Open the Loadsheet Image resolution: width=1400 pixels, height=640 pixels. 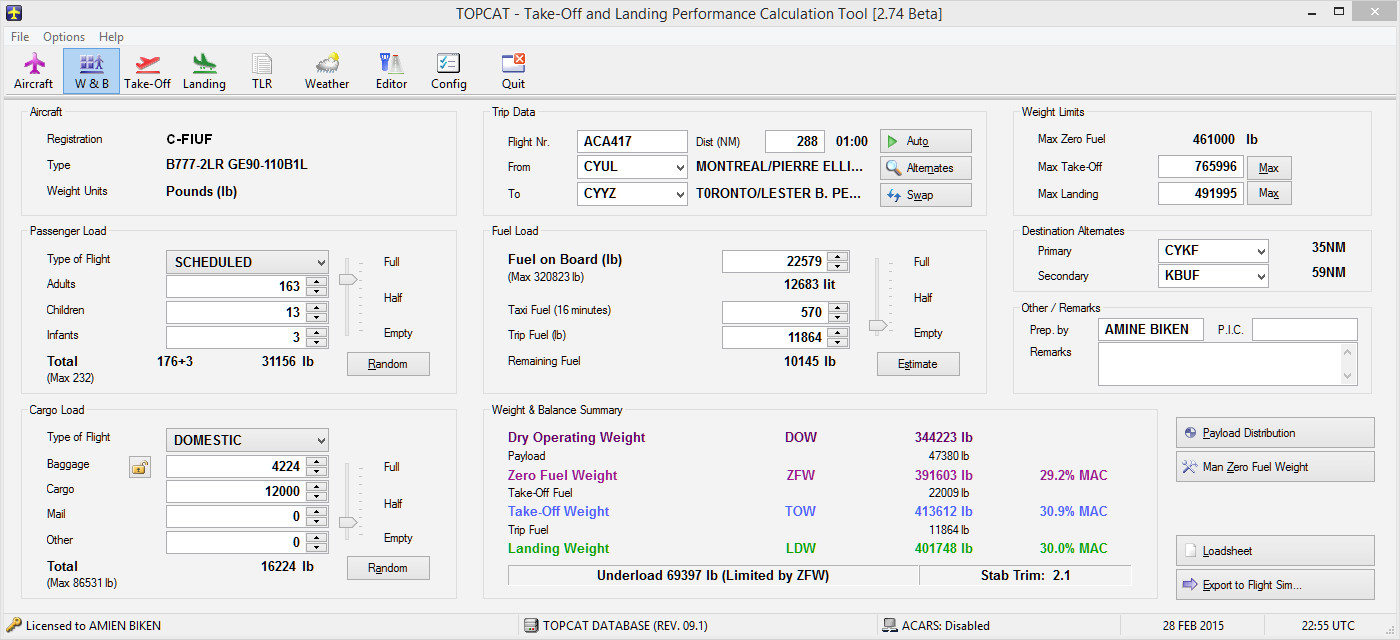1275,551
